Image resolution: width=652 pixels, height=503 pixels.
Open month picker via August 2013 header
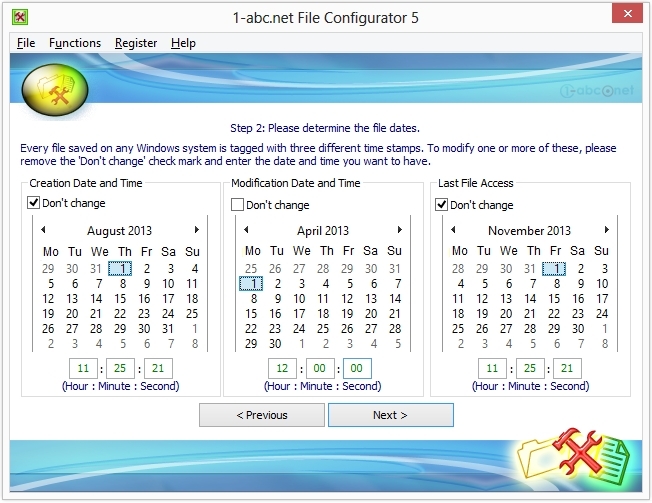point(121,231)
